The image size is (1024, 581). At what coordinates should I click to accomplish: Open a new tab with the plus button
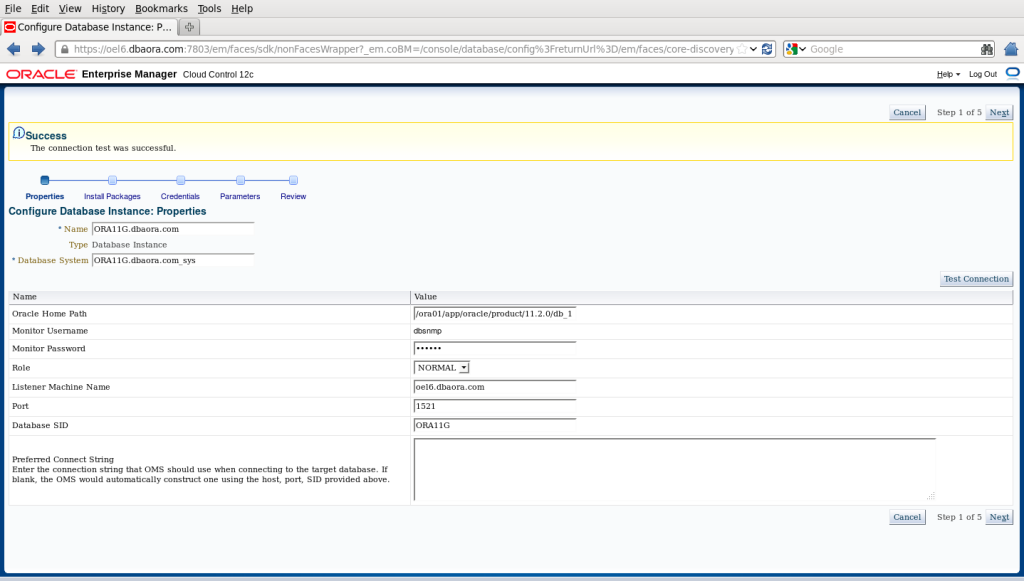tap(189, 27)
